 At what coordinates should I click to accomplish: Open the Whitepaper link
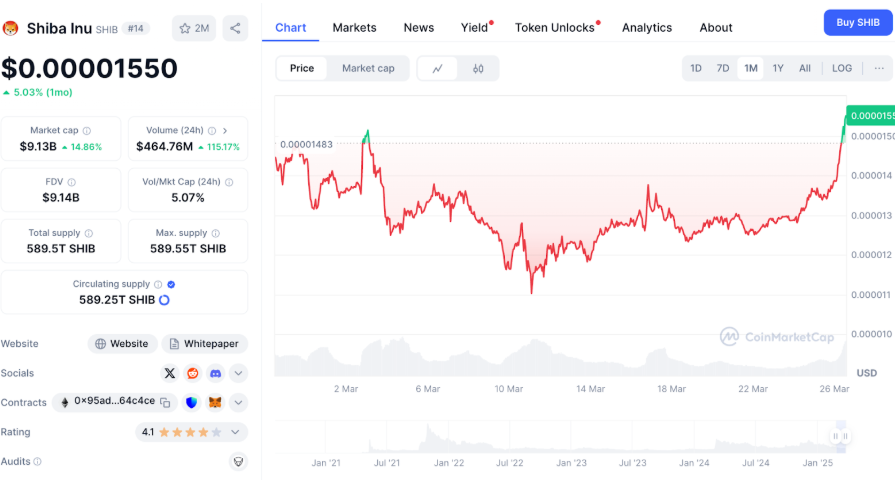pyautogui.click(x=204, y=343)
